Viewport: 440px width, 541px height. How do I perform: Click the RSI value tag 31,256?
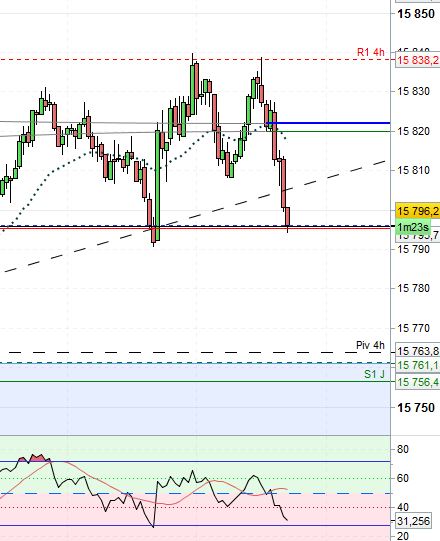(x=413, y=521)
